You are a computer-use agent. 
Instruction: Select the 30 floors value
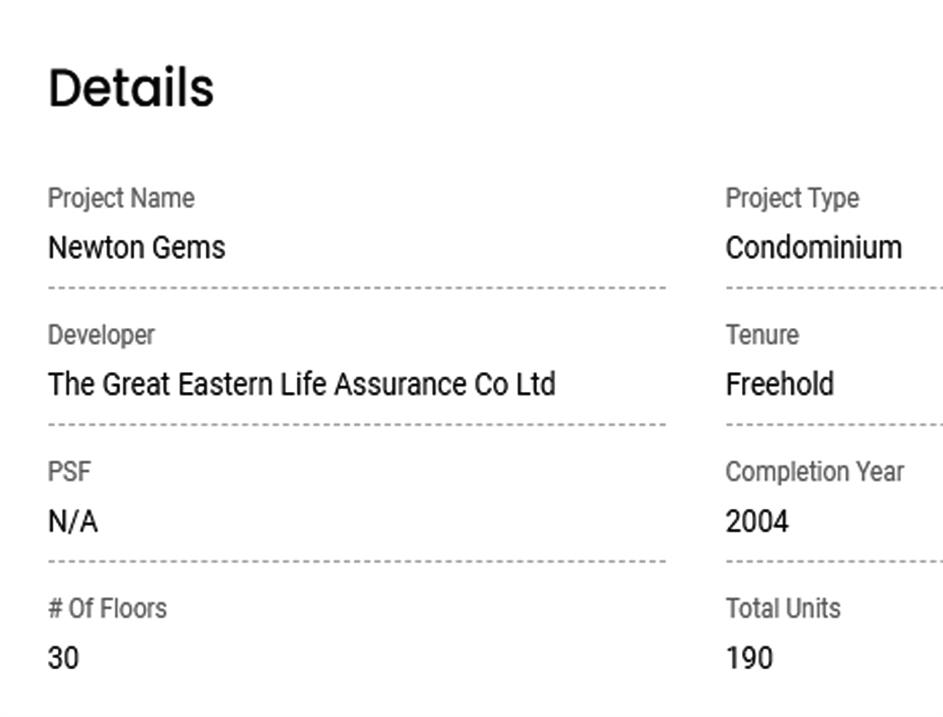click(63, 658)
